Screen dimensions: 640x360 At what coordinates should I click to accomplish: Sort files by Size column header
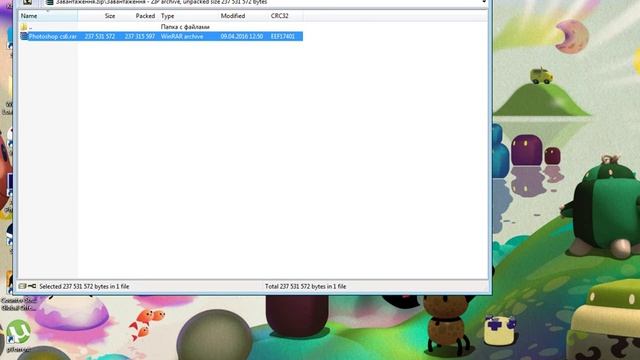click(98, 16)
